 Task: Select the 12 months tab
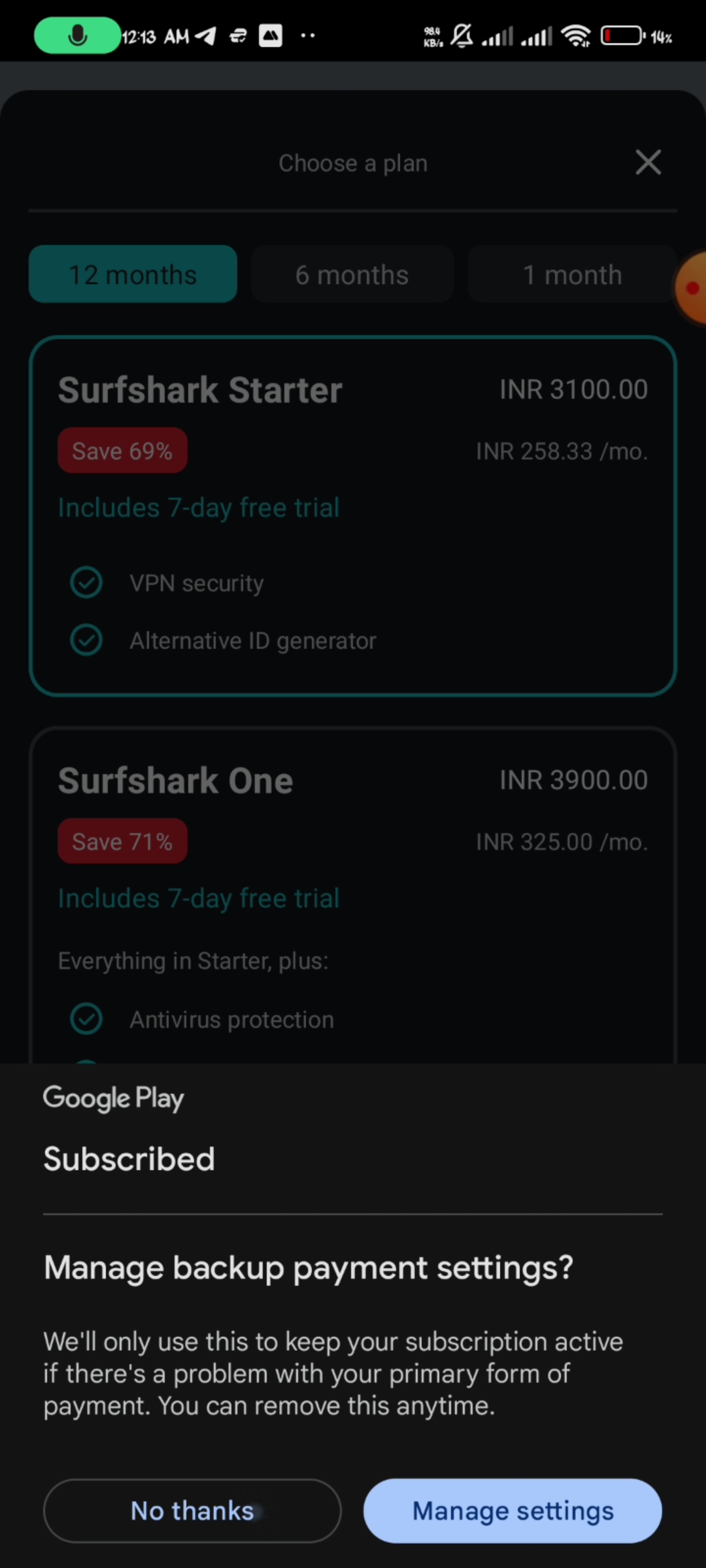(133, 274)
